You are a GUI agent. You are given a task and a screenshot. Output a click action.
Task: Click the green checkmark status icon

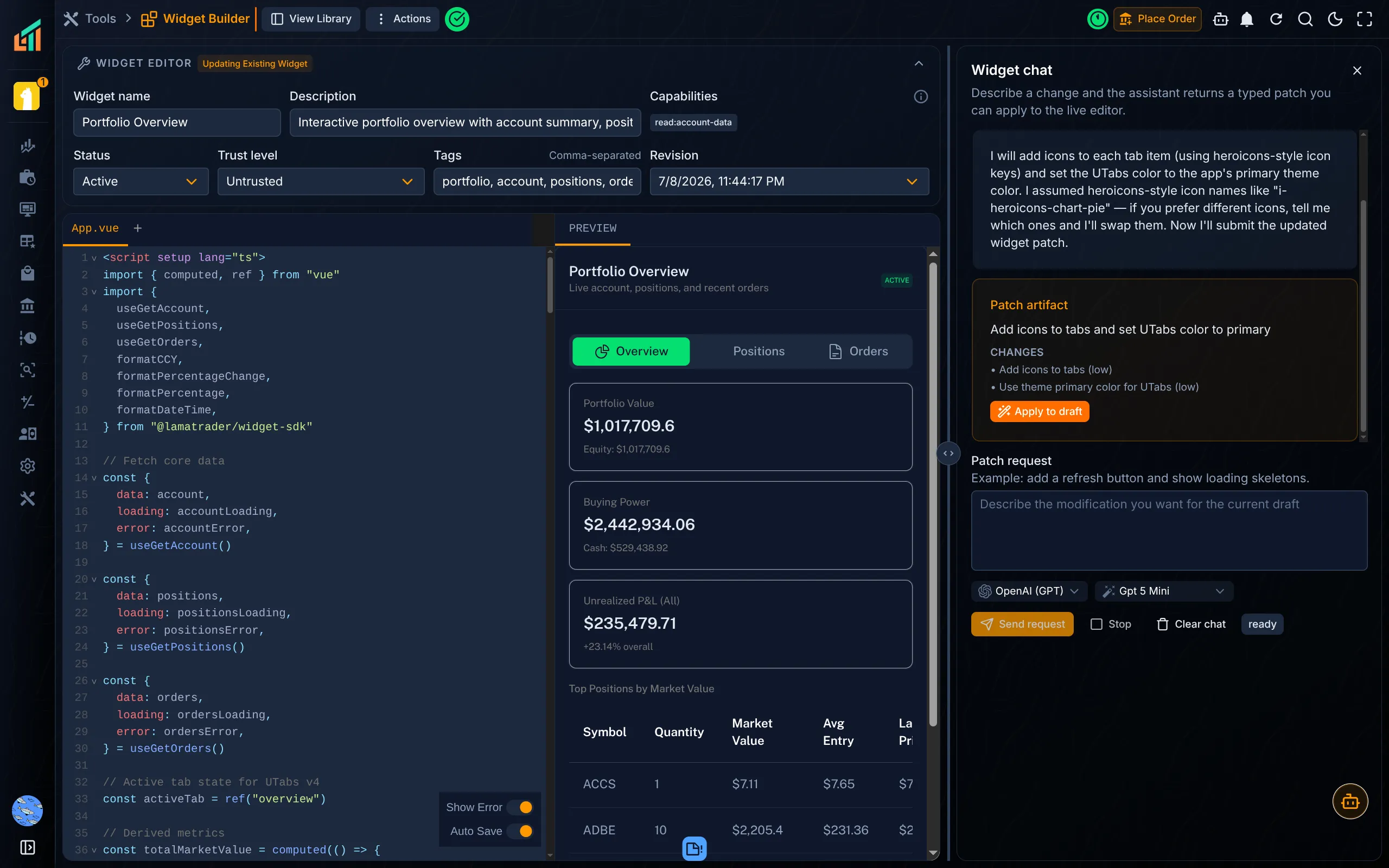[x=457, y=19]
